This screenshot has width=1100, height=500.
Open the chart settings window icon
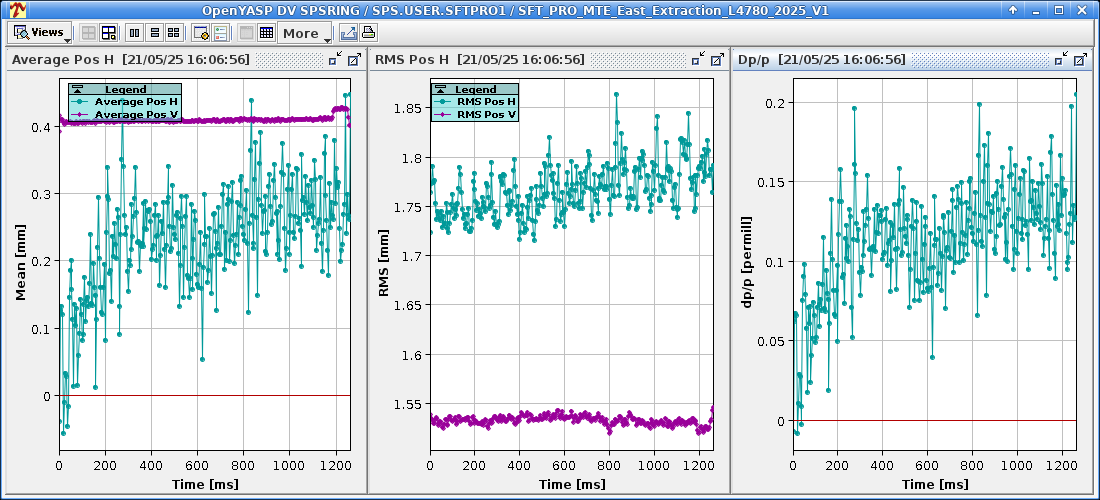[201, 33]
